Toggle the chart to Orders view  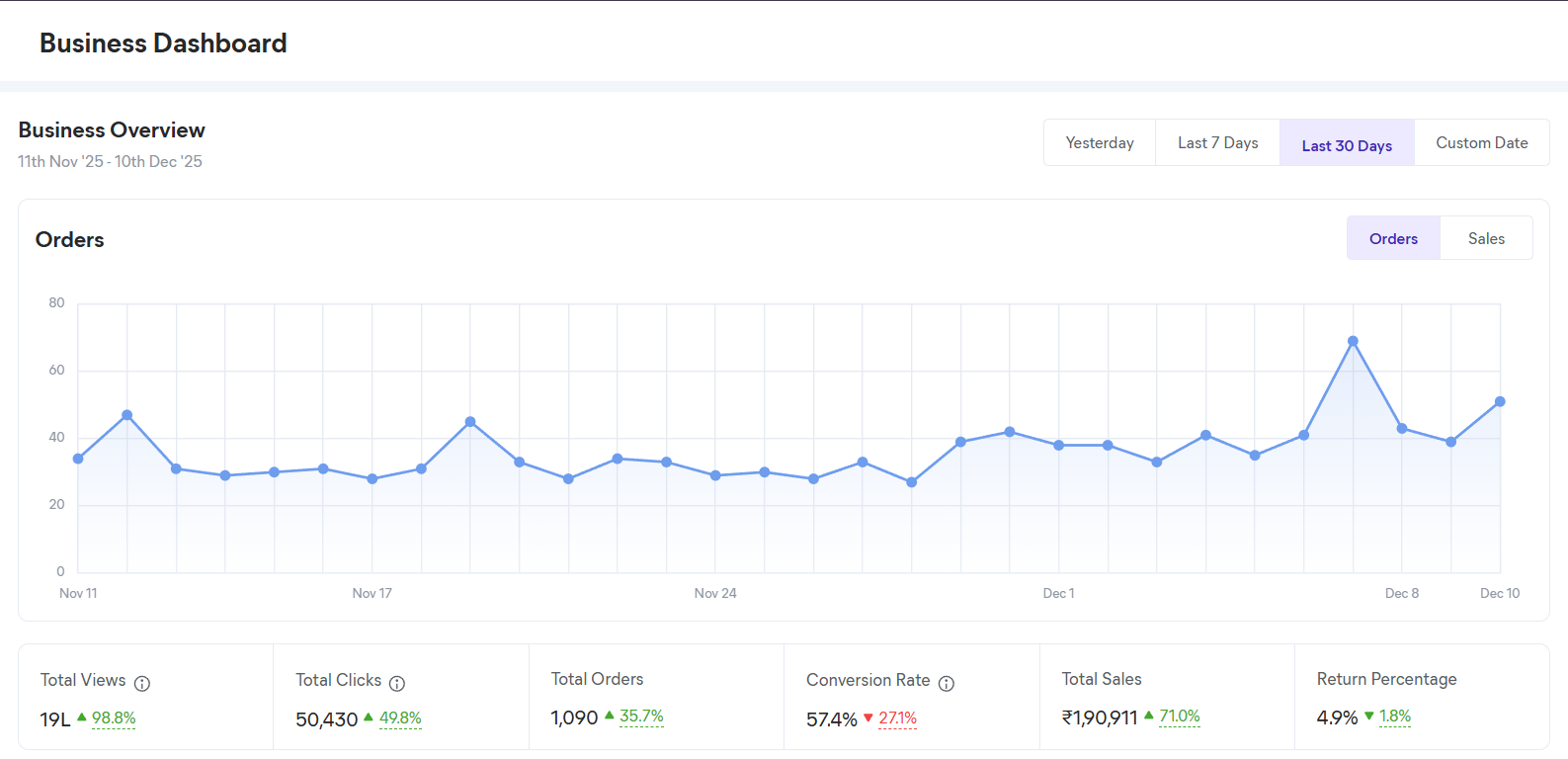[1393, 239]
